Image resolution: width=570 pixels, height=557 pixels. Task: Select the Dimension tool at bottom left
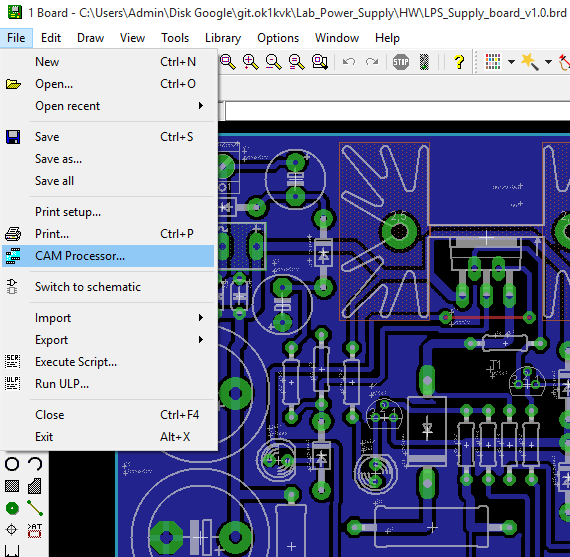[12, 550]
